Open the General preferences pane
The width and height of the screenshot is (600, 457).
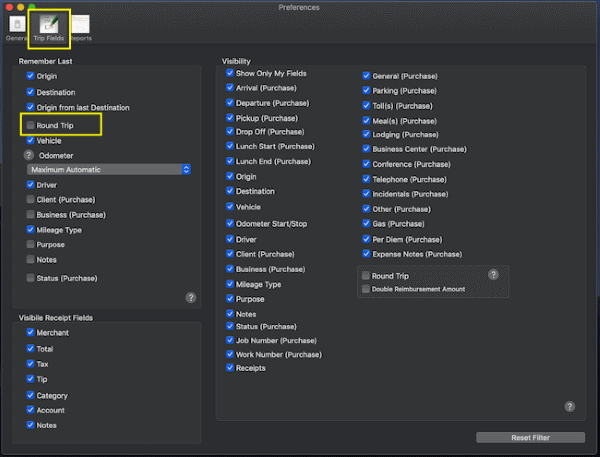(16, 28)
